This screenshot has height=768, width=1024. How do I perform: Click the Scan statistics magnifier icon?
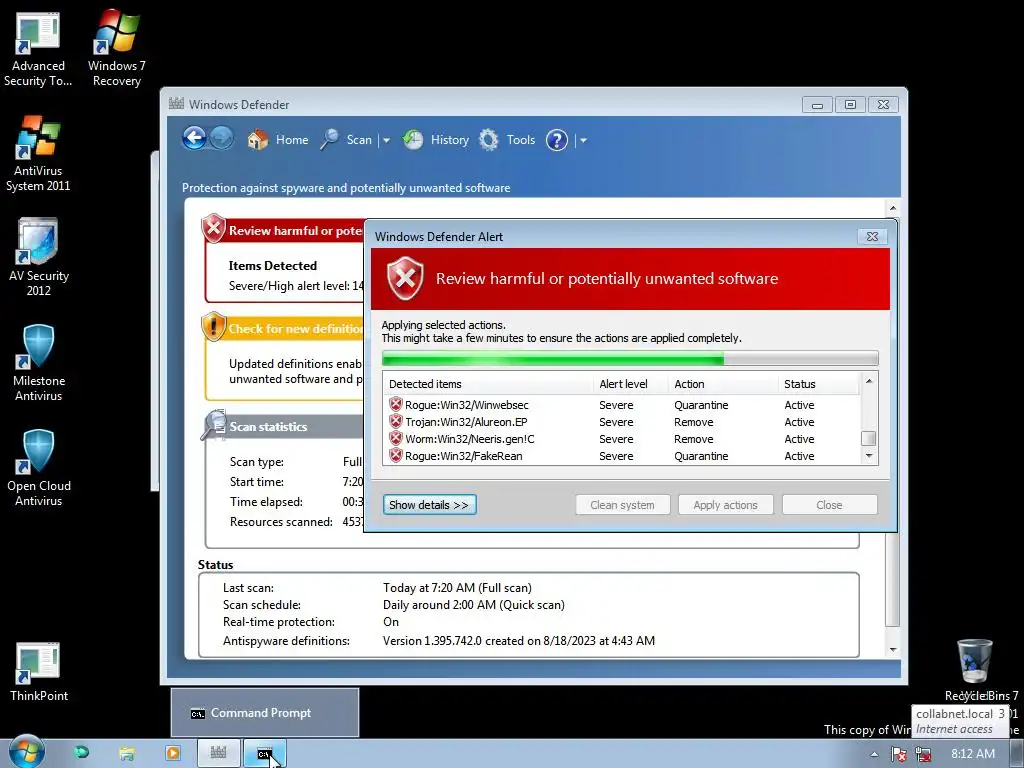(214, 424)
